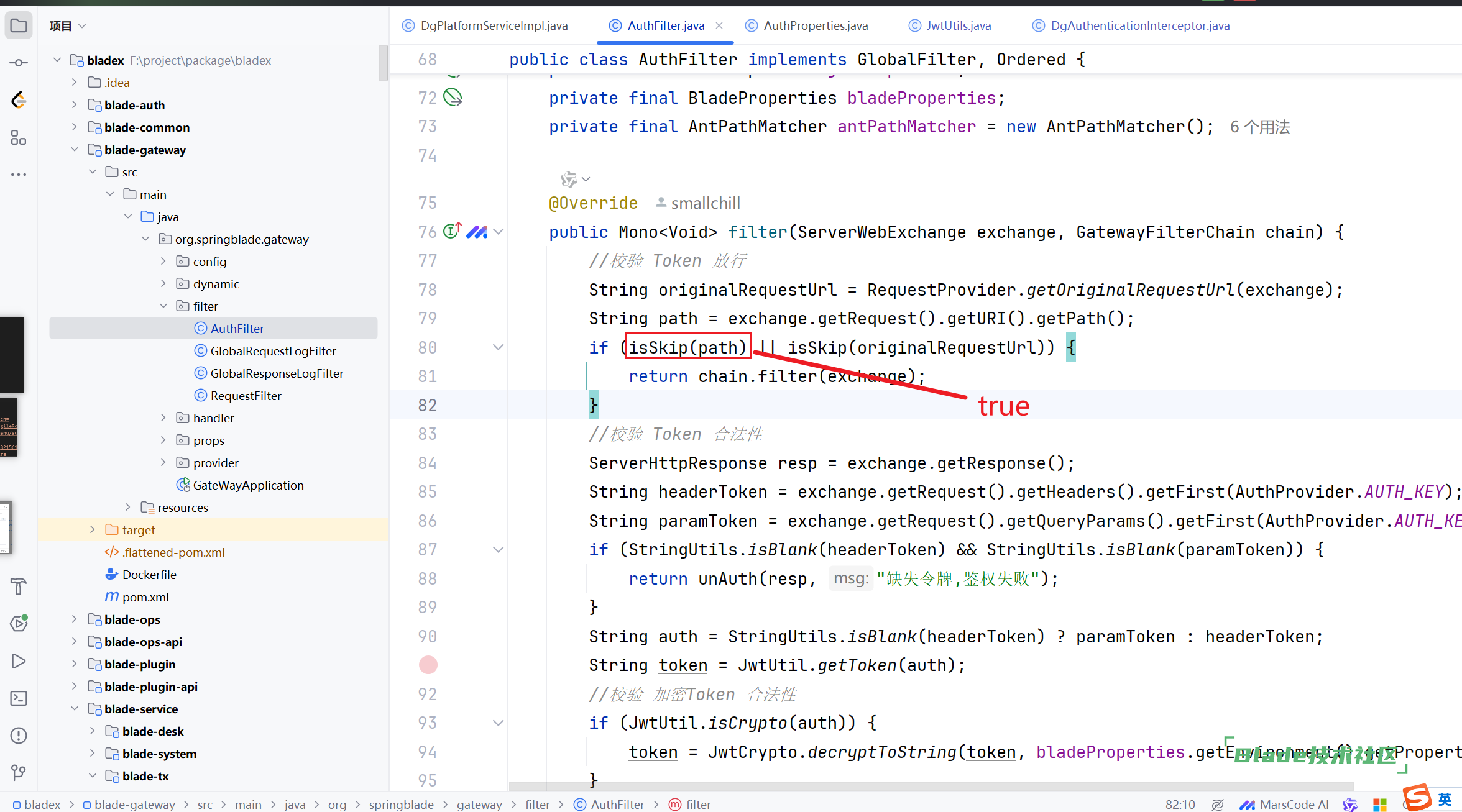This screenshot has height=812, width=1462.
Task: Collapse the filter package
Action: 163,306
